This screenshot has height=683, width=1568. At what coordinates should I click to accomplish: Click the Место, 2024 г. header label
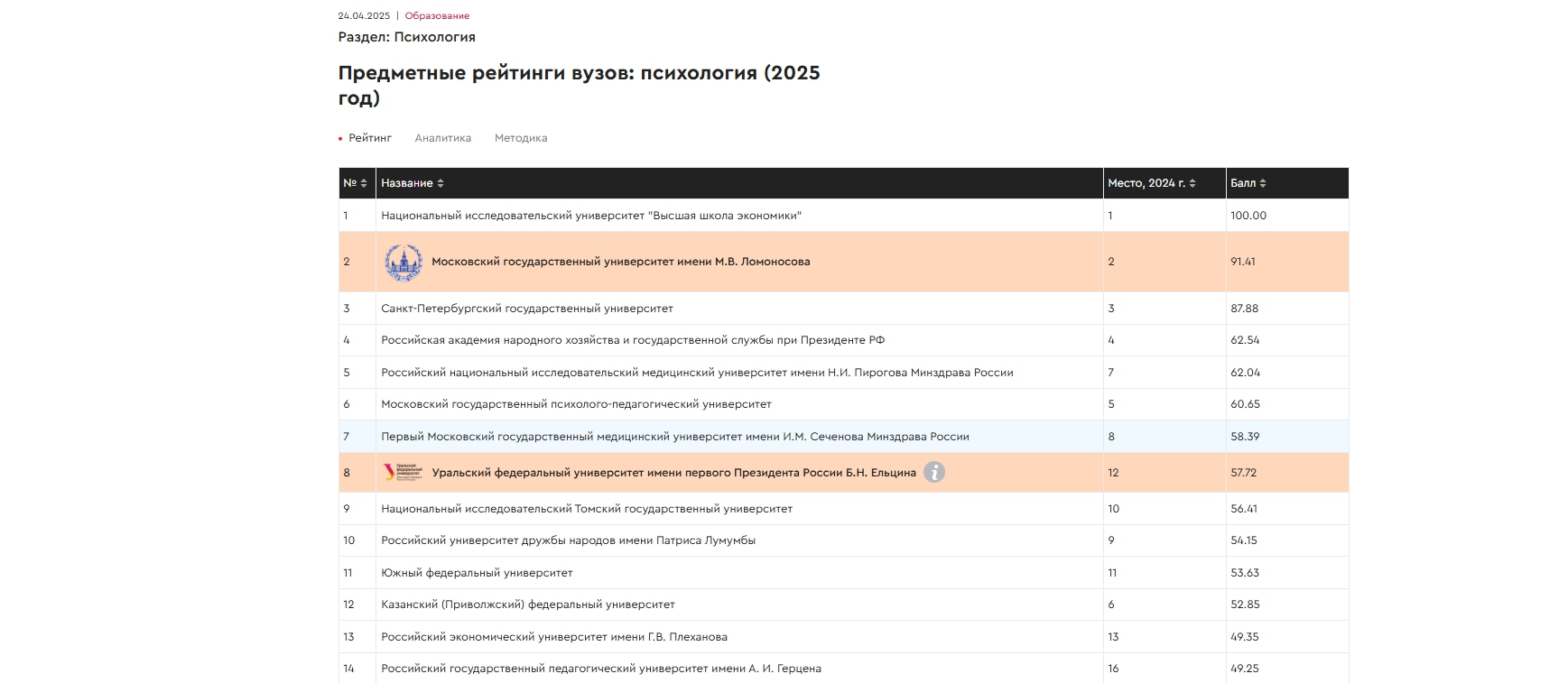coord(1146,183)
